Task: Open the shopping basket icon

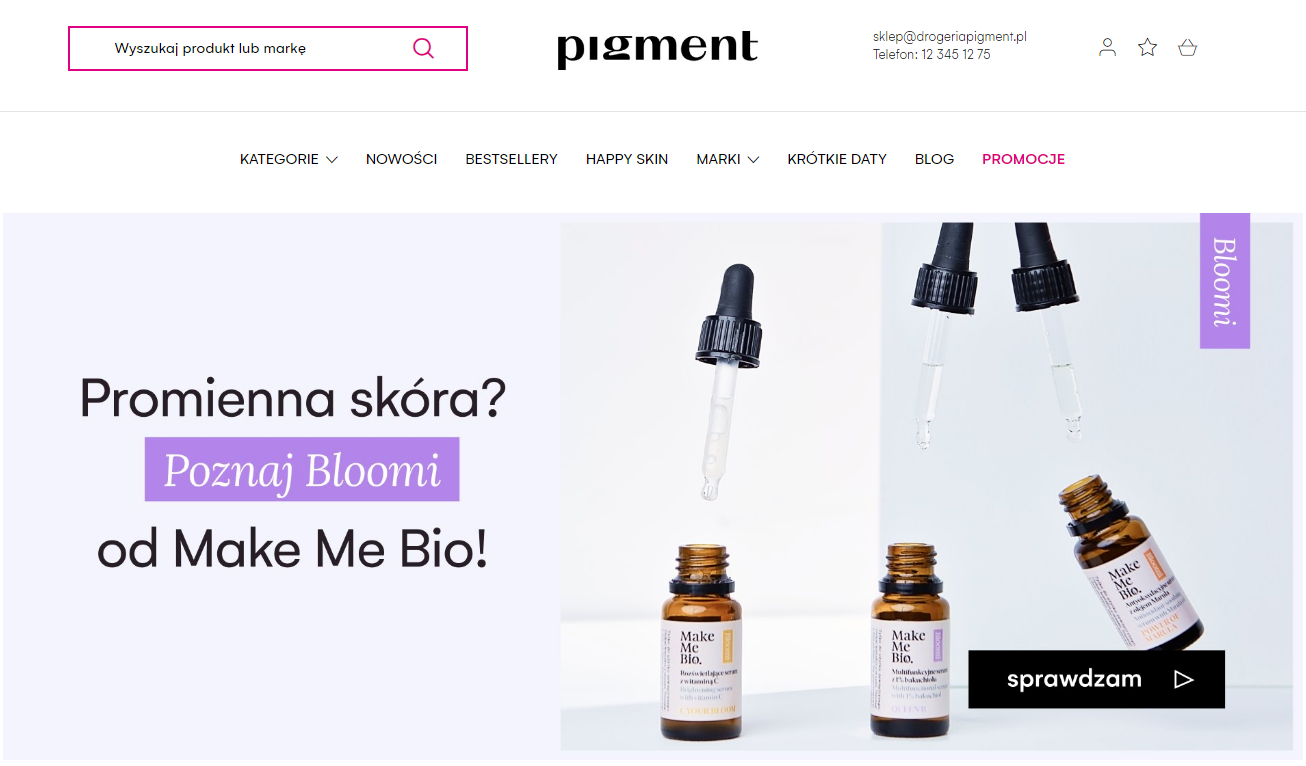Action: [x=1187, y=47]
